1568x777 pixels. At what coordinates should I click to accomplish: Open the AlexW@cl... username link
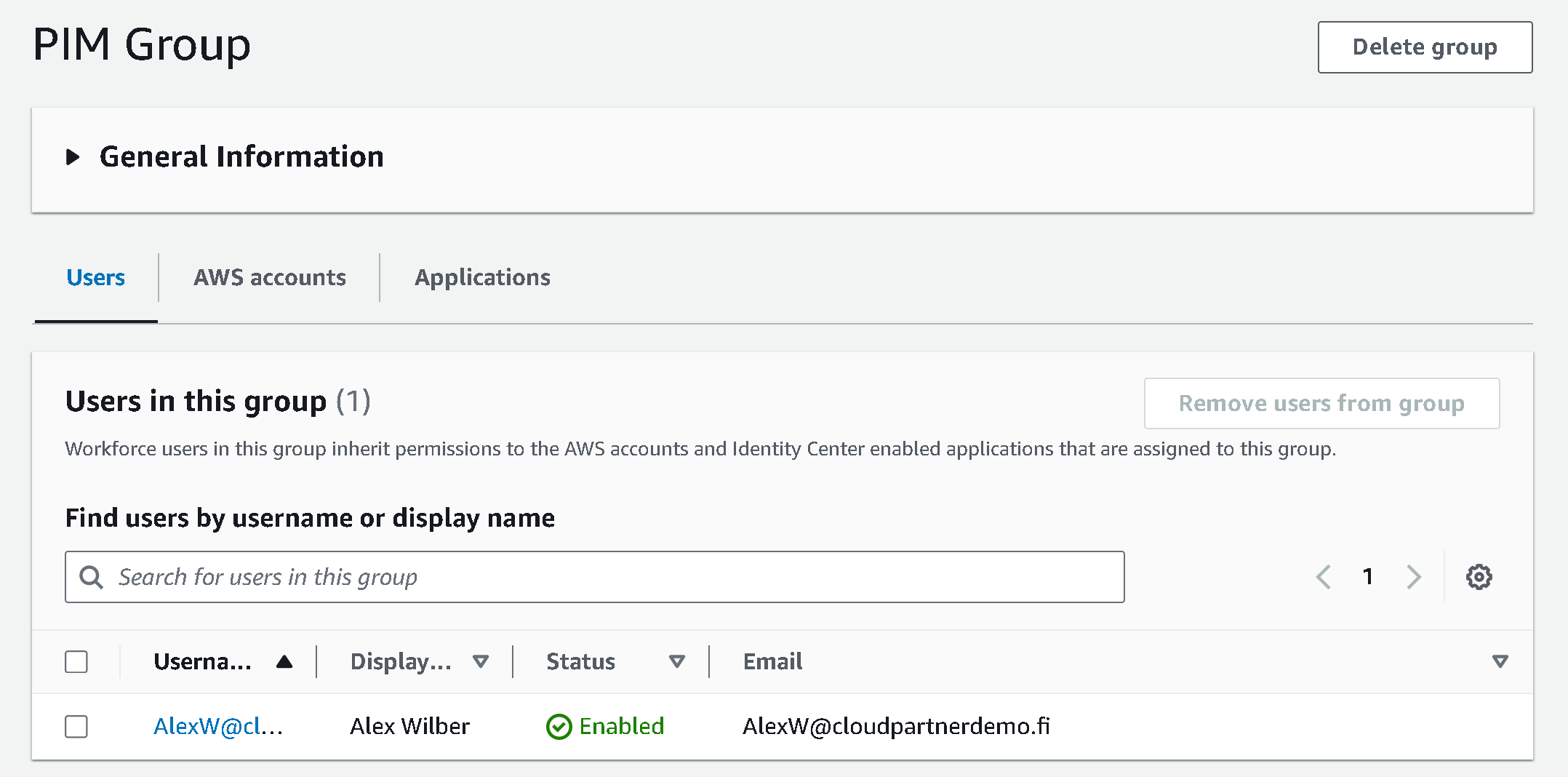point(217,726)
